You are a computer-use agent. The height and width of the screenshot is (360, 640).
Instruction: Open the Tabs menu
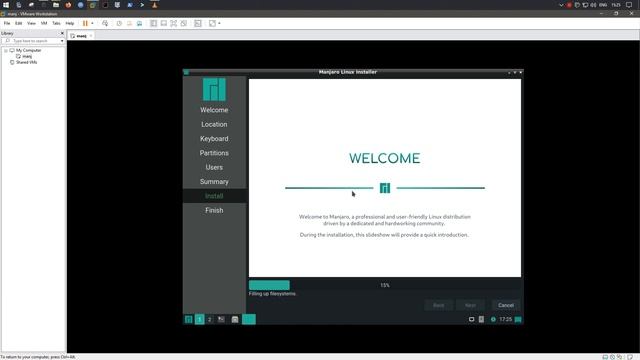pos(56,23)
